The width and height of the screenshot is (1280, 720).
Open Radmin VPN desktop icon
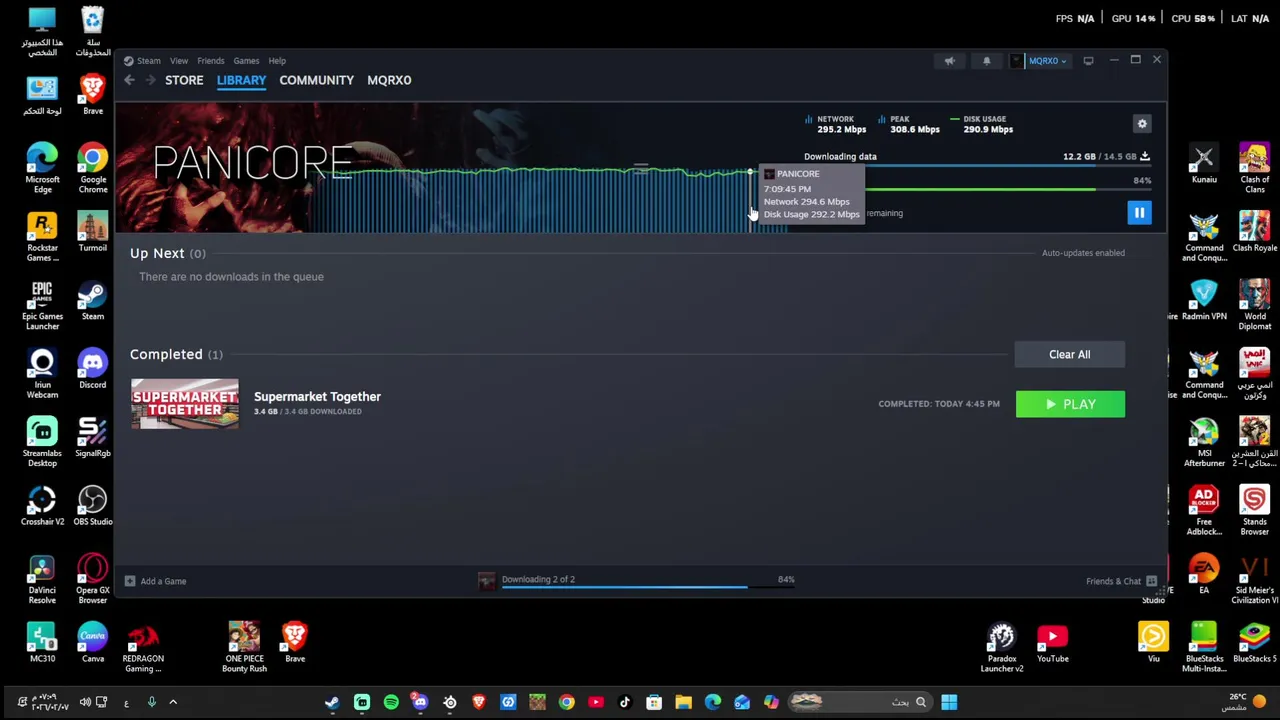[x=1204, y=300]
